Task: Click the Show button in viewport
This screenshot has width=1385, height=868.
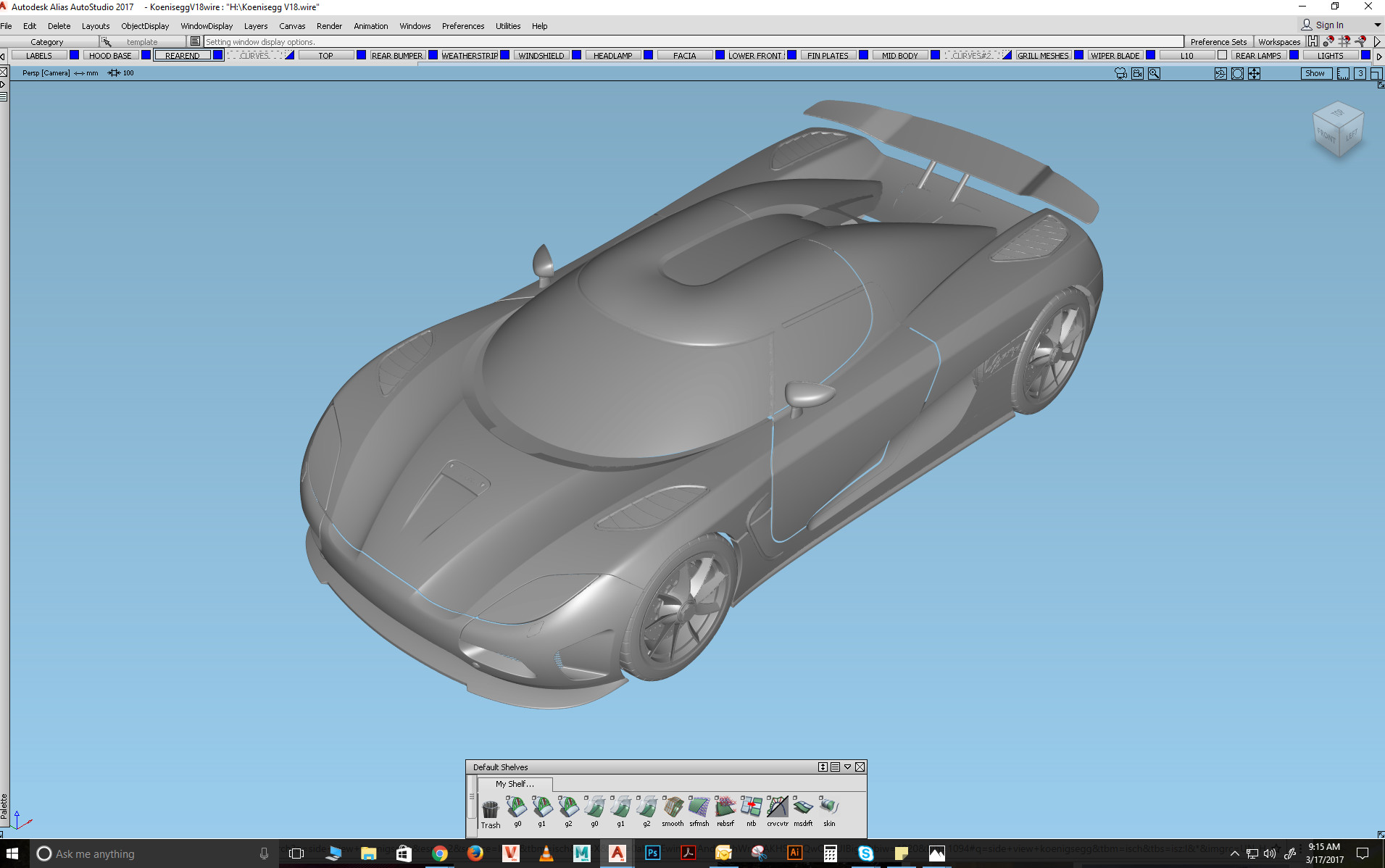Action: coord(1315,73)
